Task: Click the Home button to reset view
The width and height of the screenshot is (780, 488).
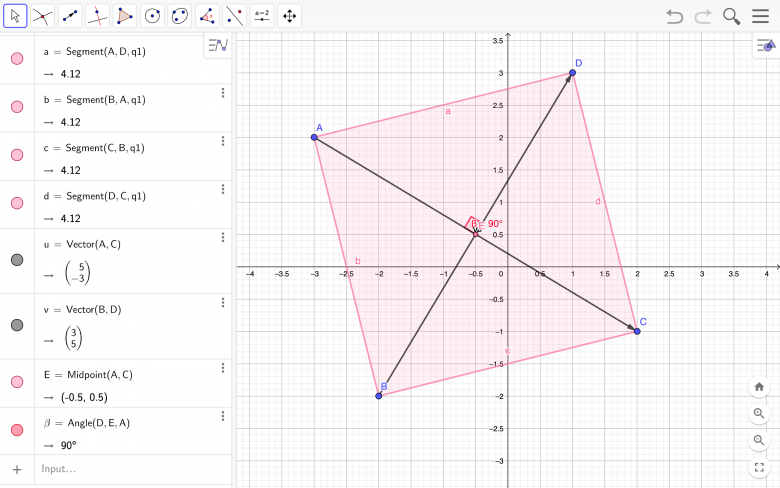Action: tap(759, 387)
